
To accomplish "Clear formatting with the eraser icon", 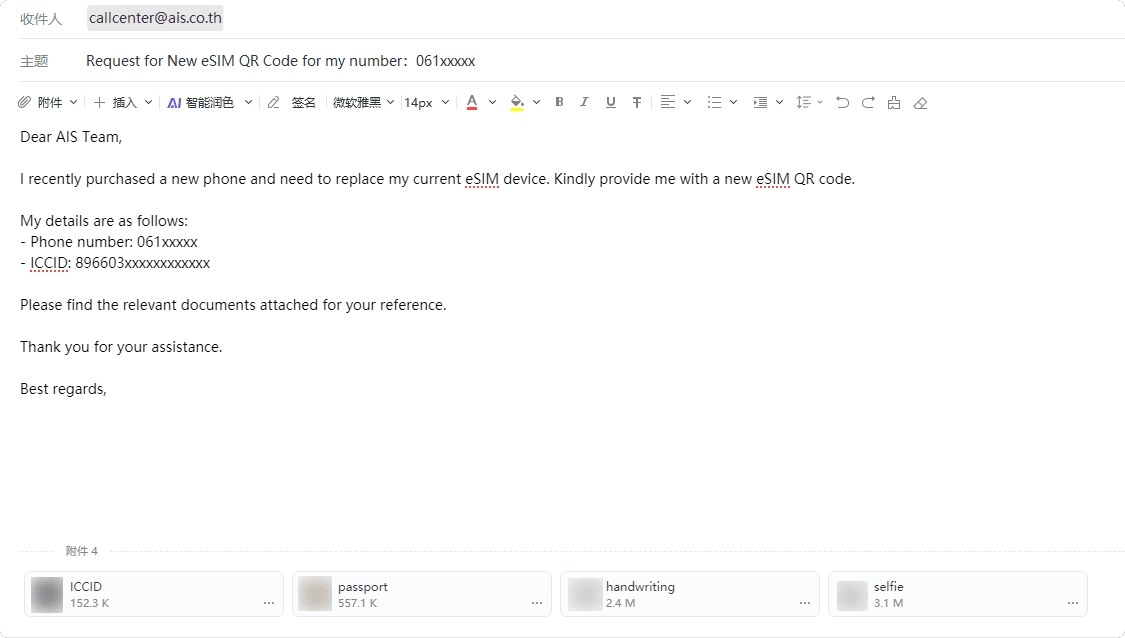I will click(920, 102).
